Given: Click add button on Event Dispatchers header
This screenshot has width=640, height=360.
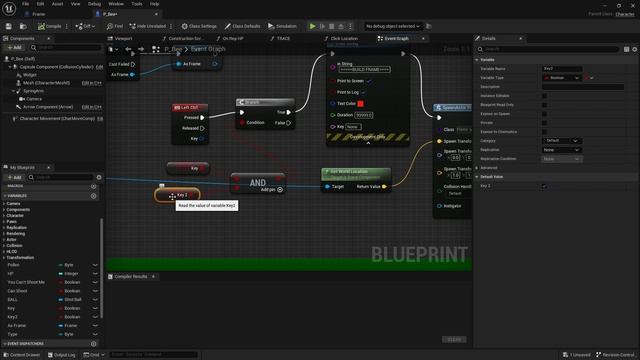Looking at the screenshot, I should (93, 344).
